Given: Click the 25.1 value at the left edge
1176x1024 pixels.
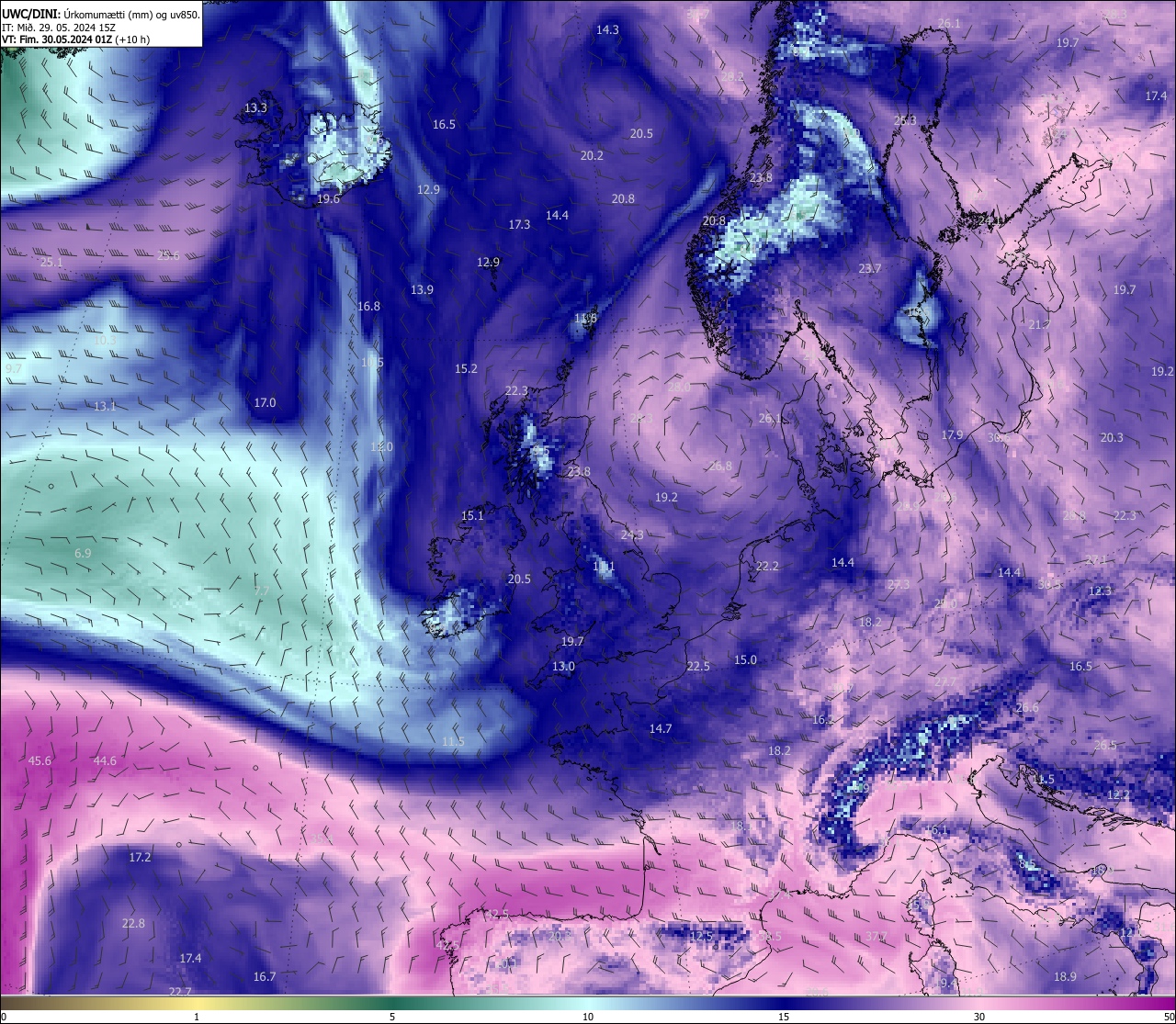Looking at the screenshot, I should coord(51,263).
